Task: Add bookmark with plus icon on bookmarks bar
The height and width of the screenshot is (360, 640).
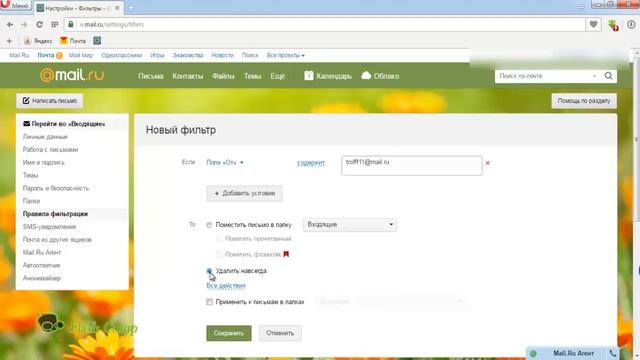Action: [9, 41]
